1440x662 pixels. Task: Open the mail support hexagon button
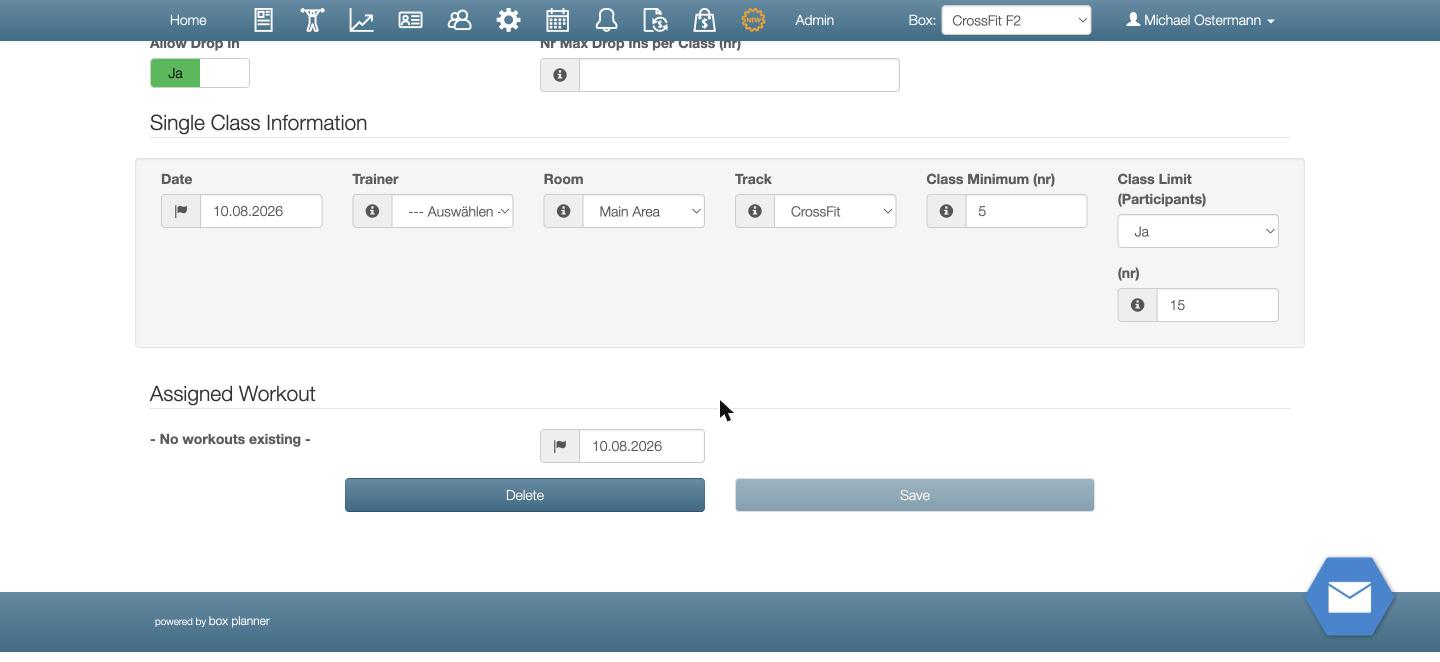pos(1350,597)
